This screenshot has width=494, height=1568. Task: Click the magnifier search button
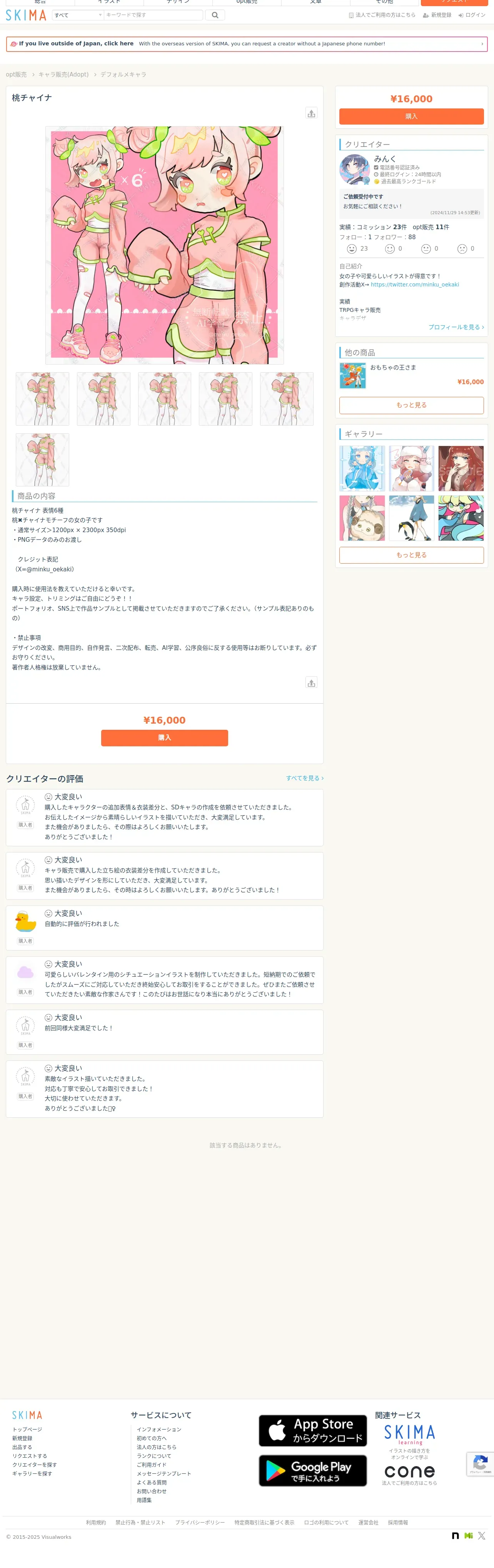point(215,15)
